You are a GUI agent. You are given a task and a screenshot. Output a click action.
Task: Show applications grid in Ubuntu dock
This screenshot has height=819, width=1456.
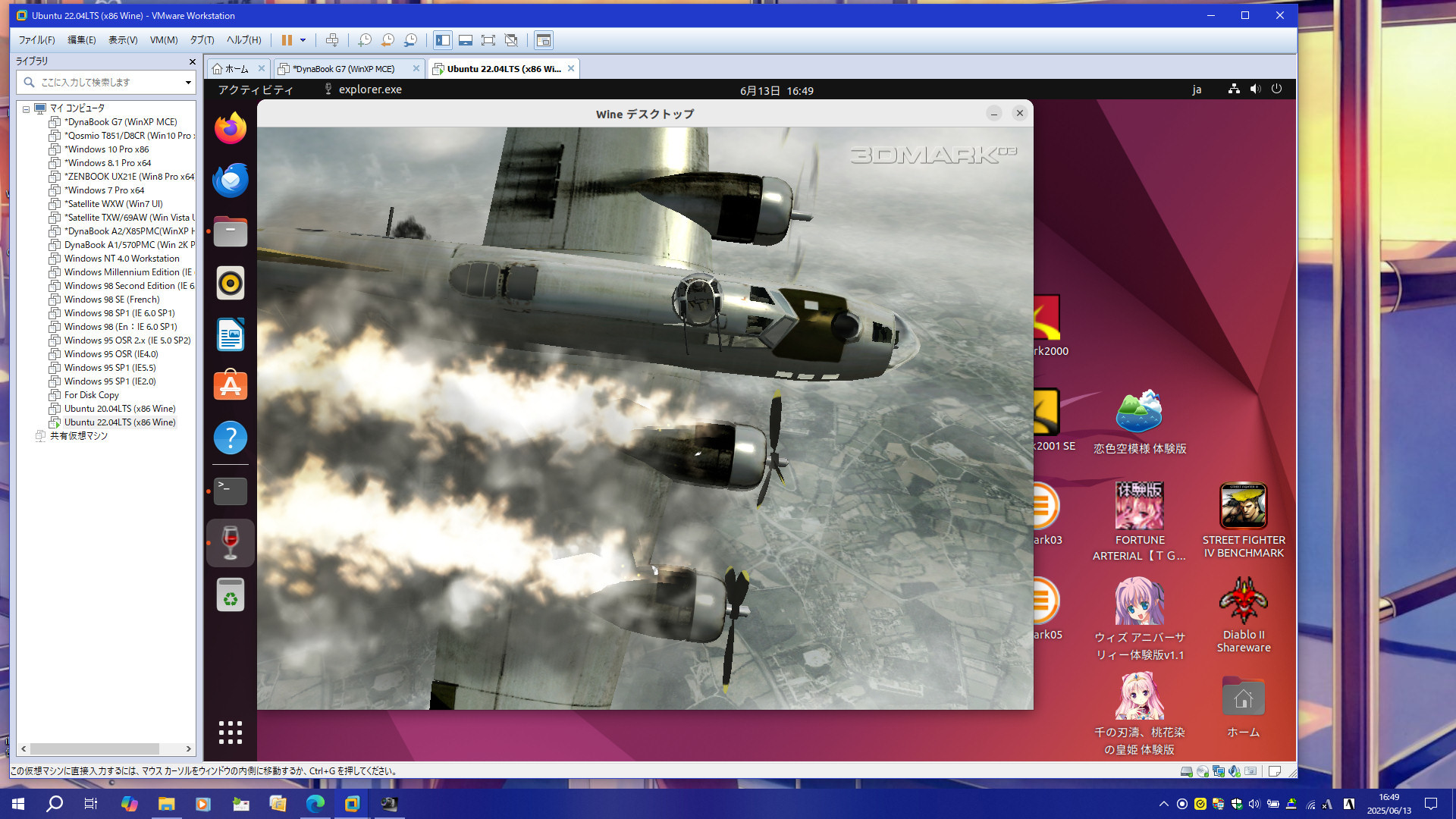pyautogui.click(x=231, y=733)
